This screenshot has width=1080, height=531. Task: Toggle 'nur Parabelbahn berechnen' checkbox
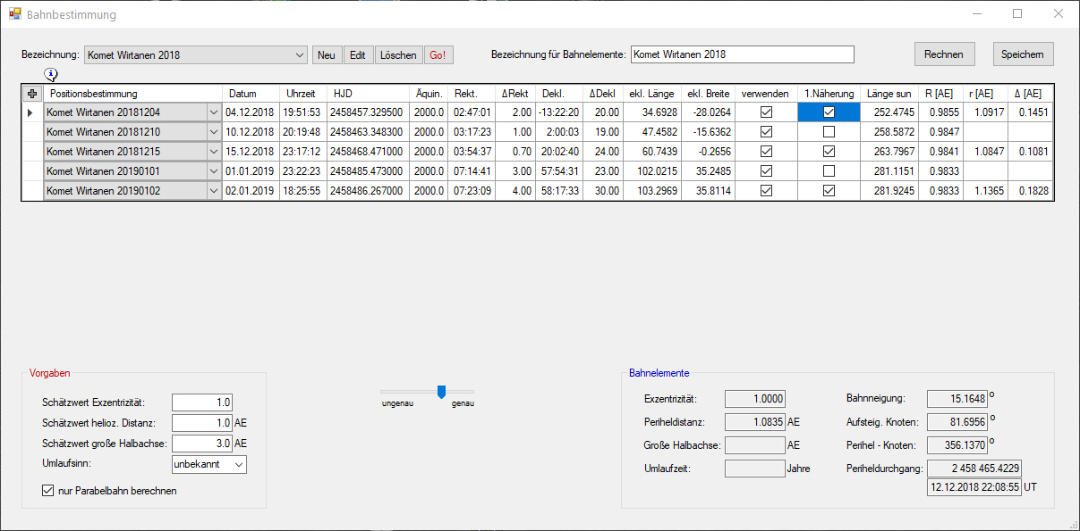48,490
